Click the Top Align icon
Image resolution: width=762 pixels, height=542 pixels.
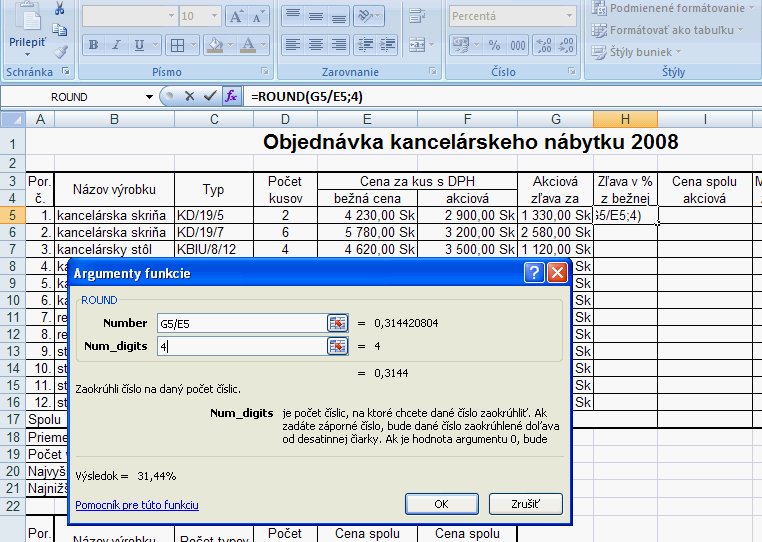tap(293, 16)
